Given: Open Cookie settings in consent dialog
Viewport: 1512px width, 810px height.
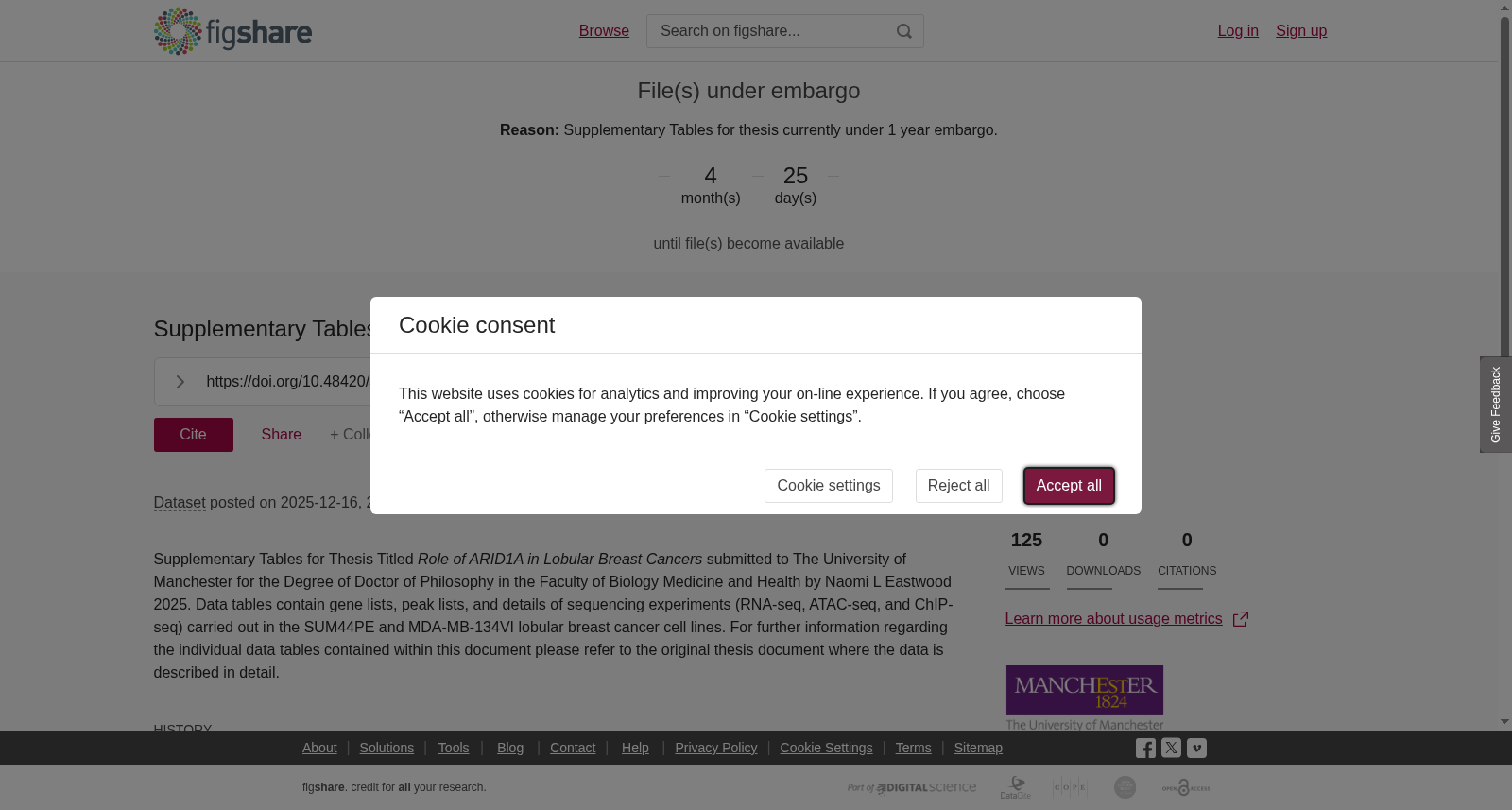Looking at the screenshot, I should pos(829,486).
